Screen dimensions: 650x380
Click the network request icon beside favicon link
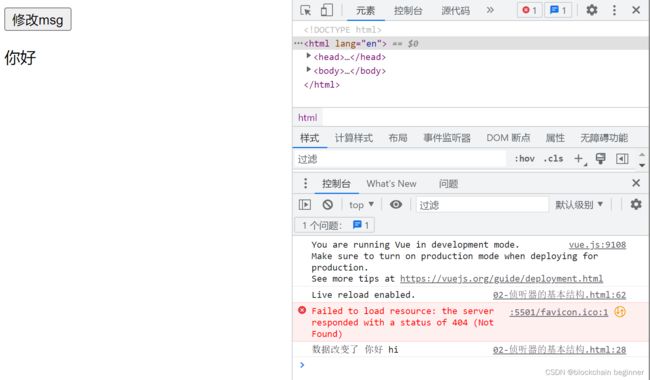[620, 312]
